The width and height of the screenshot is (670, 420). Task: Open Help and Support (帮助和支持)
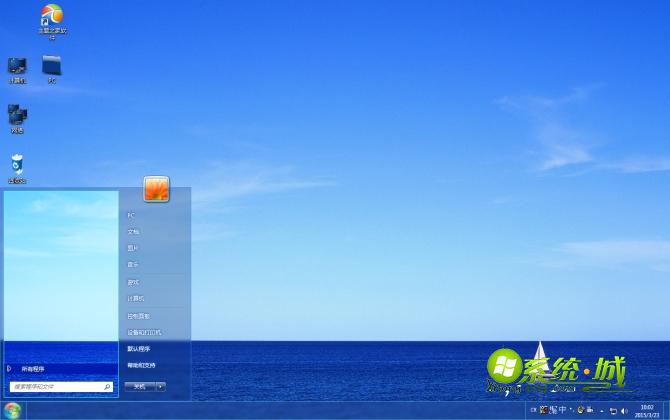(x=141, y=365)
